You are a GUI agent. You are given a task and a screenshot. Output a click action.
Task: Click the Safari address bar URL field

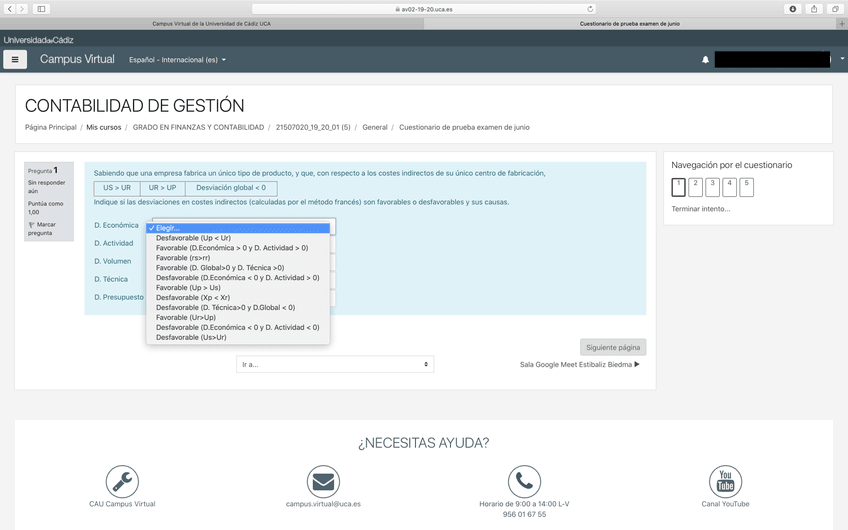424,9
